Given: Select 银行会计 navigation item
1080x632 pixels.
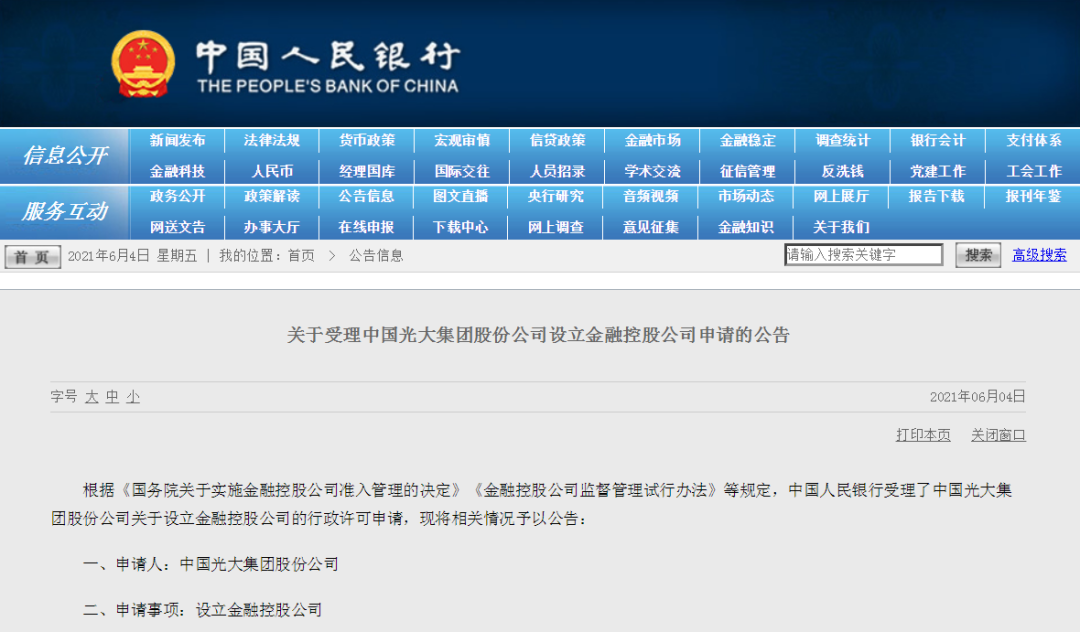Looking at the screenshot, I should [x=937, y=140].
